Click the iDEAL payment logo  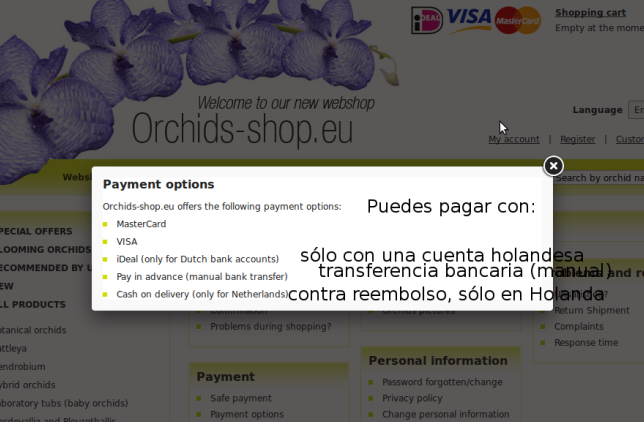tap(427, 20)
